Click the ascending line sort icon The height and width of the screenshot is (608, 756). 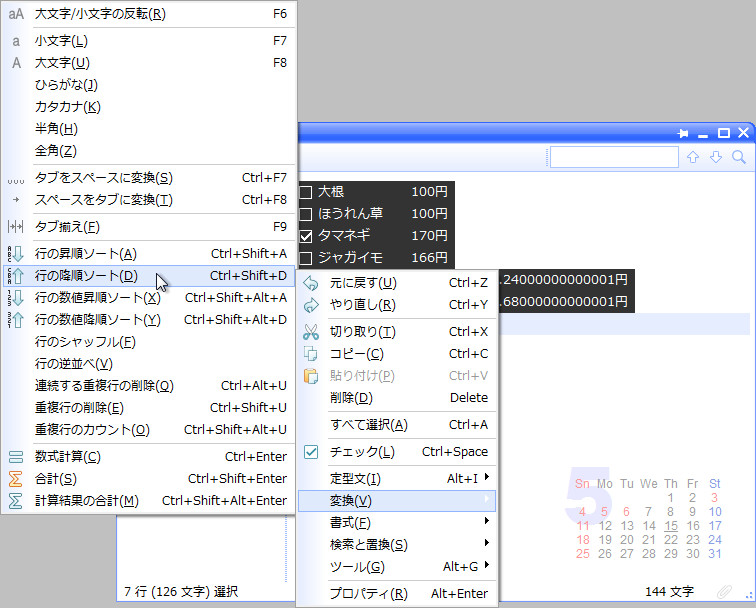pos(16,254)
